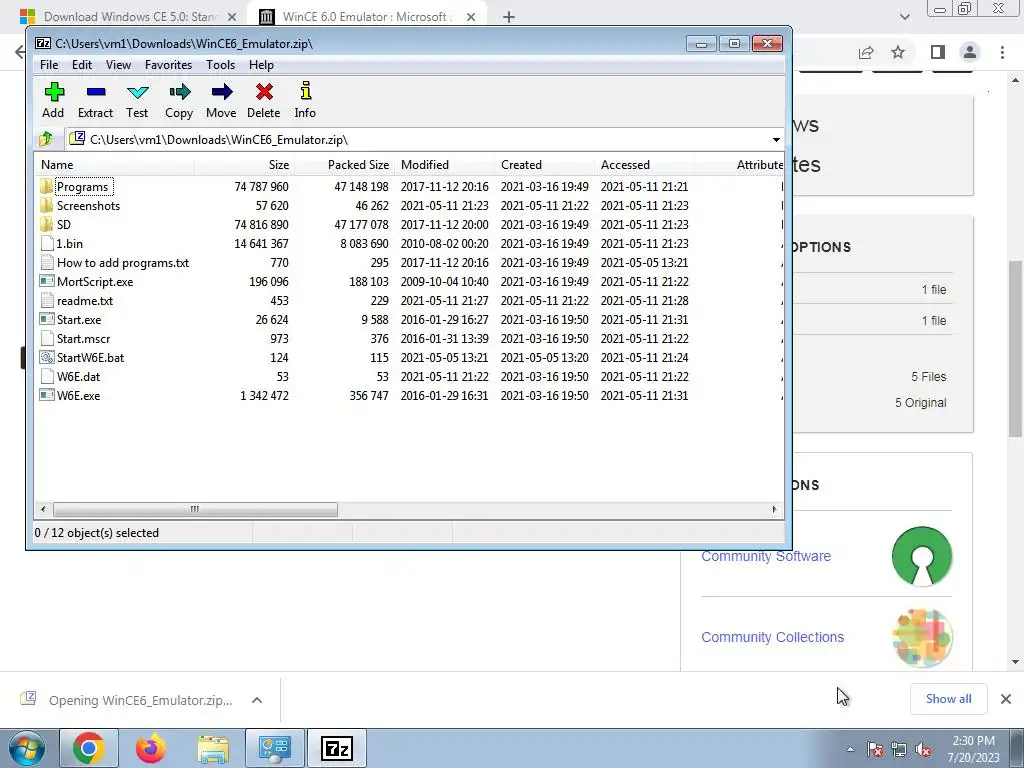Close the downloads bar
Viewport: 1024px width, 768px height.
1006,699
